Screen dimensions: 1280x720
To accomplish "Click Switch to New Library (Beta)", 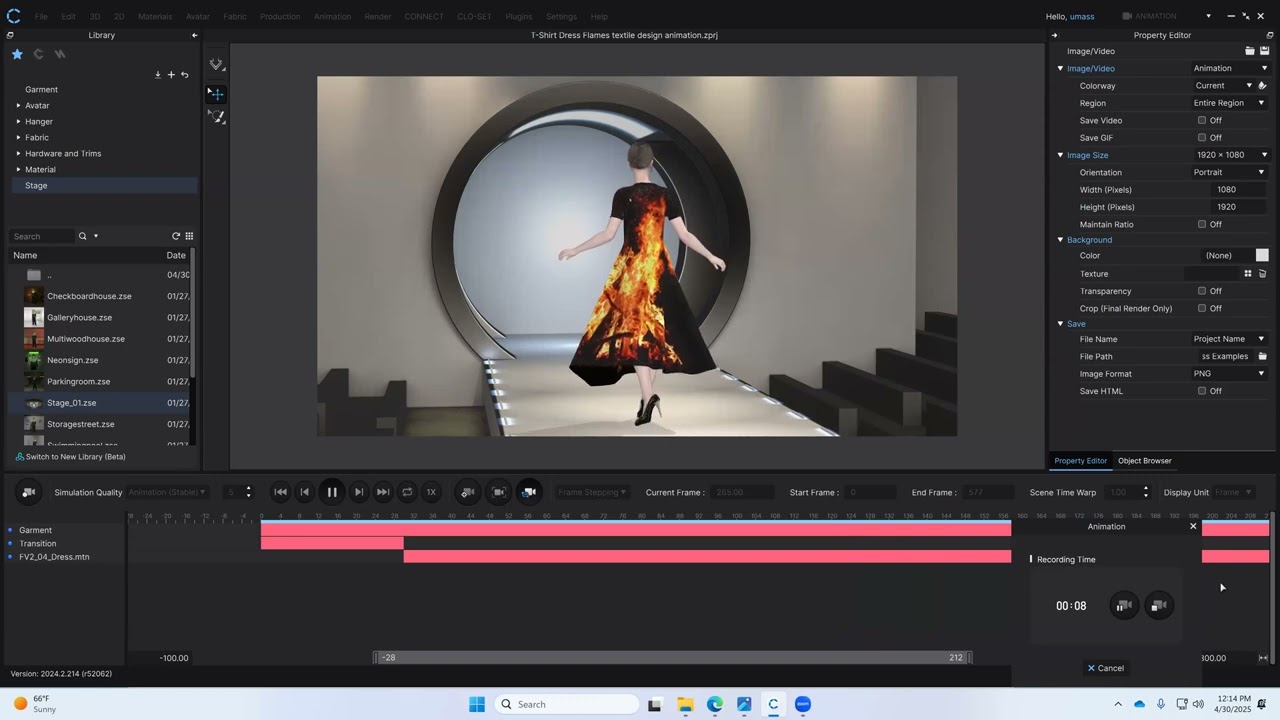I will (70, 457).
